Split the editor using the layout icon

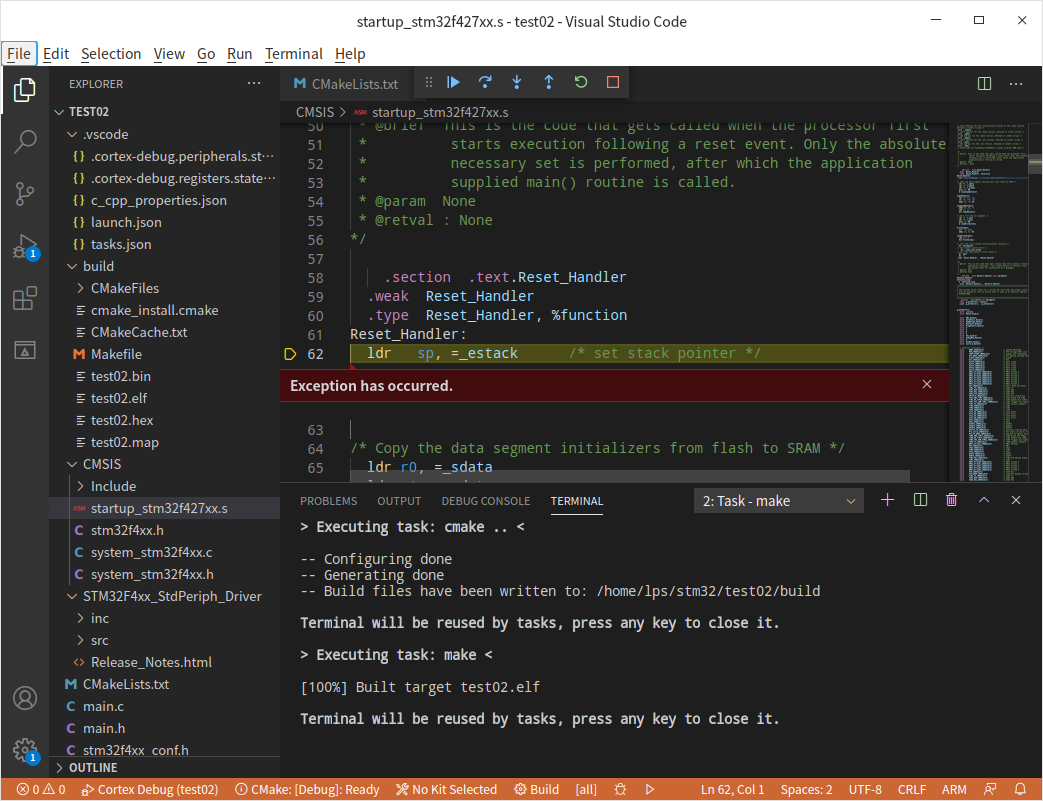[x=985, y=84]
